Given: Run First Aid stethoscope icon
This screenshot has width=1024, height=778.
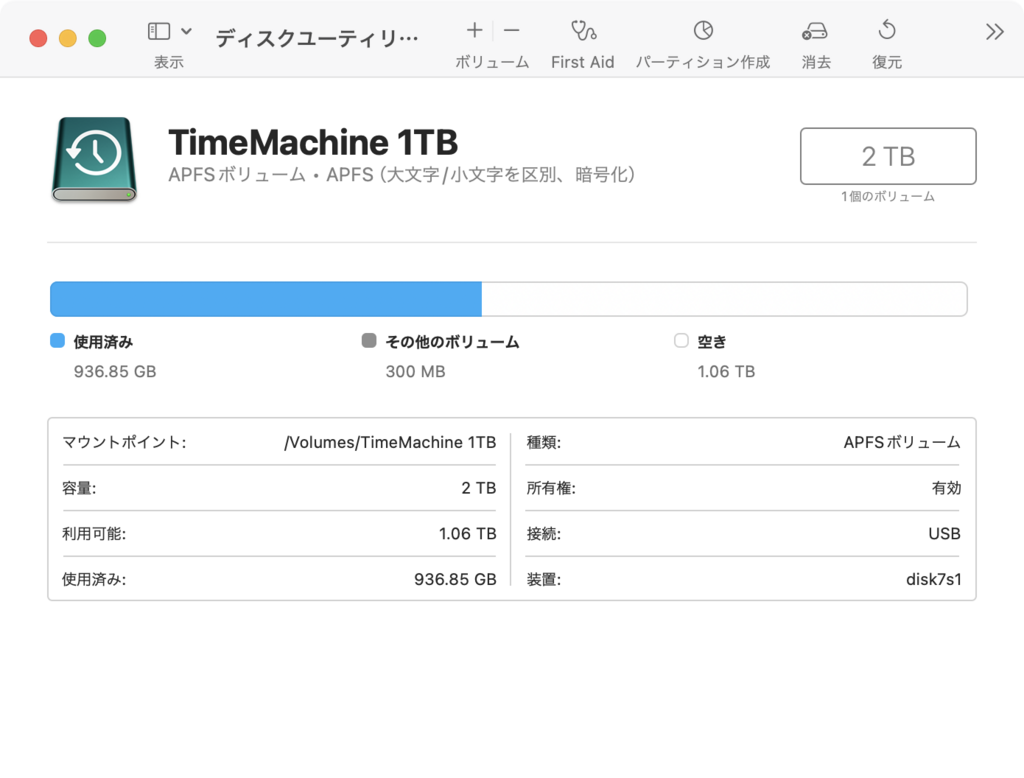Looking at the screenshot, I should [x=583, y=30].
